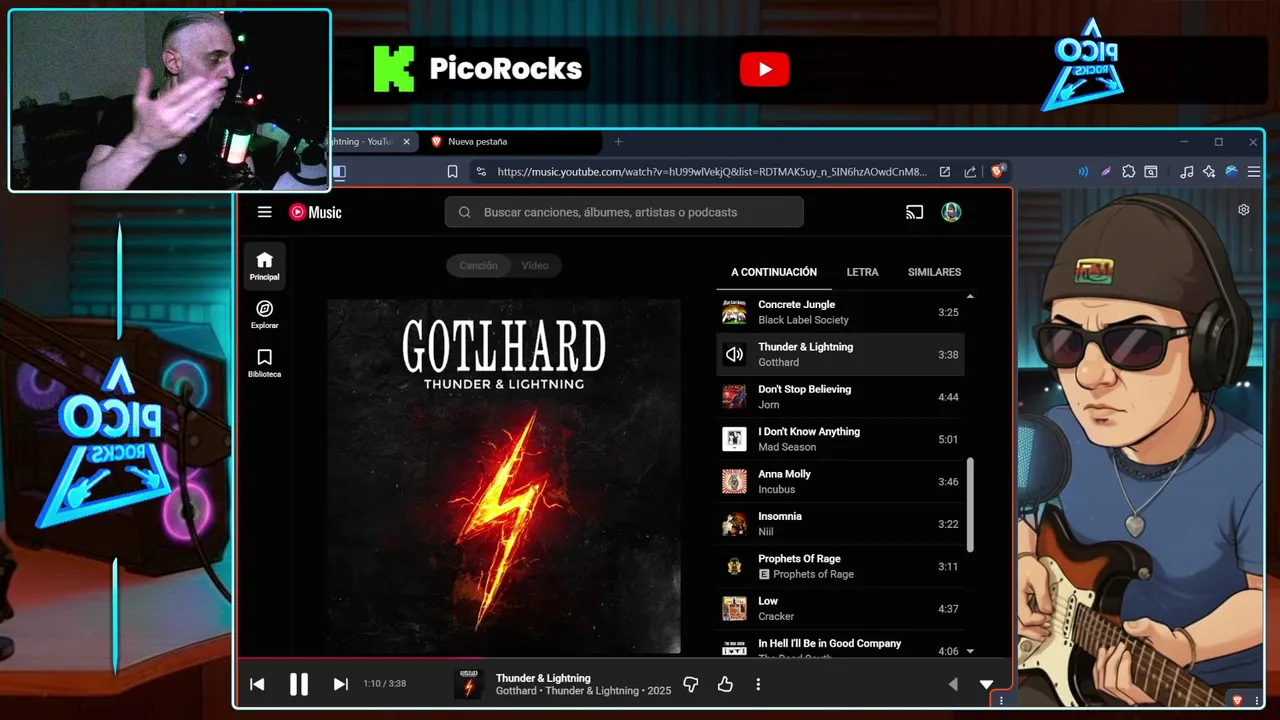The width and height of the screenshot is (1280, 720).
Task: Click the Brave wallet icon near menu
Action: pyautogui.click(x=1231, y=172)
